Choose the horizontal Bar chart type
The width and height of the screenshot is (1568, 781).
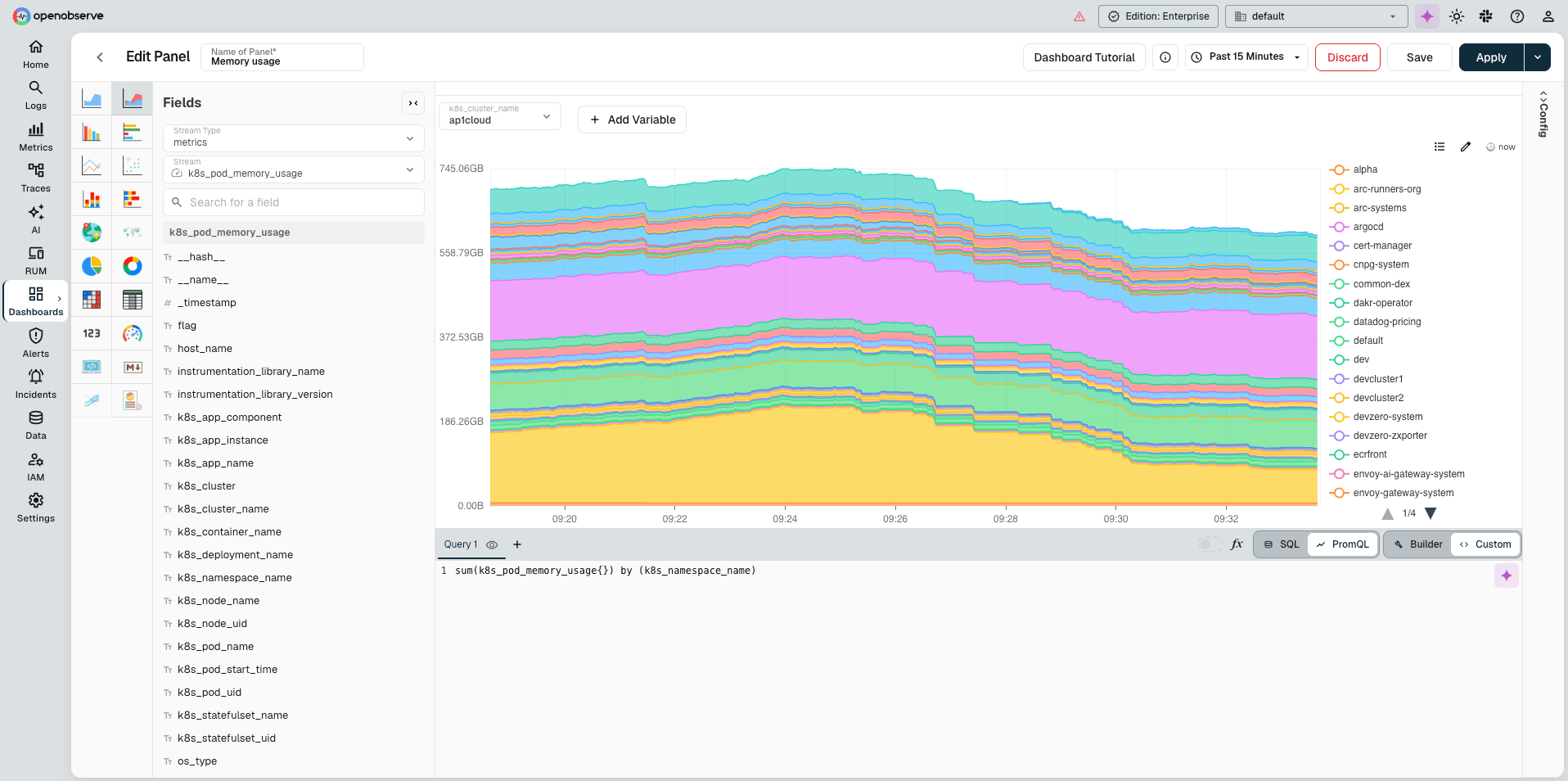[x=132, y=132]
